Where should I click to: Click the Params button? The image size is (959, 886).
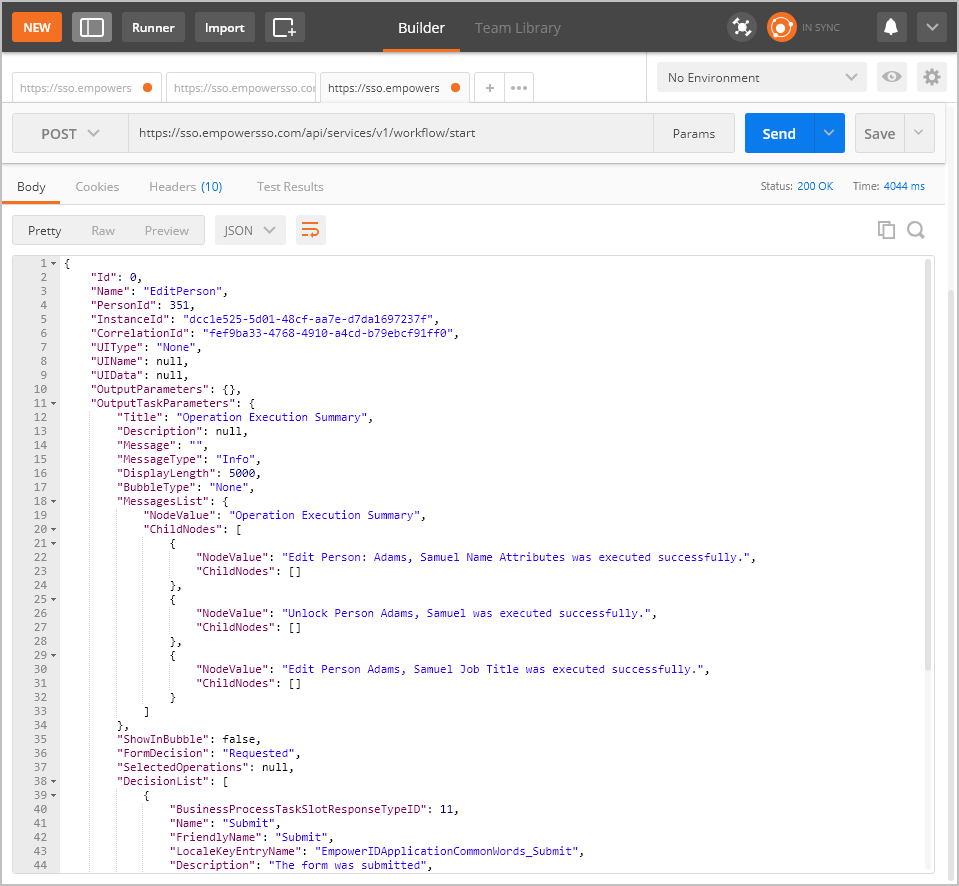694,134
